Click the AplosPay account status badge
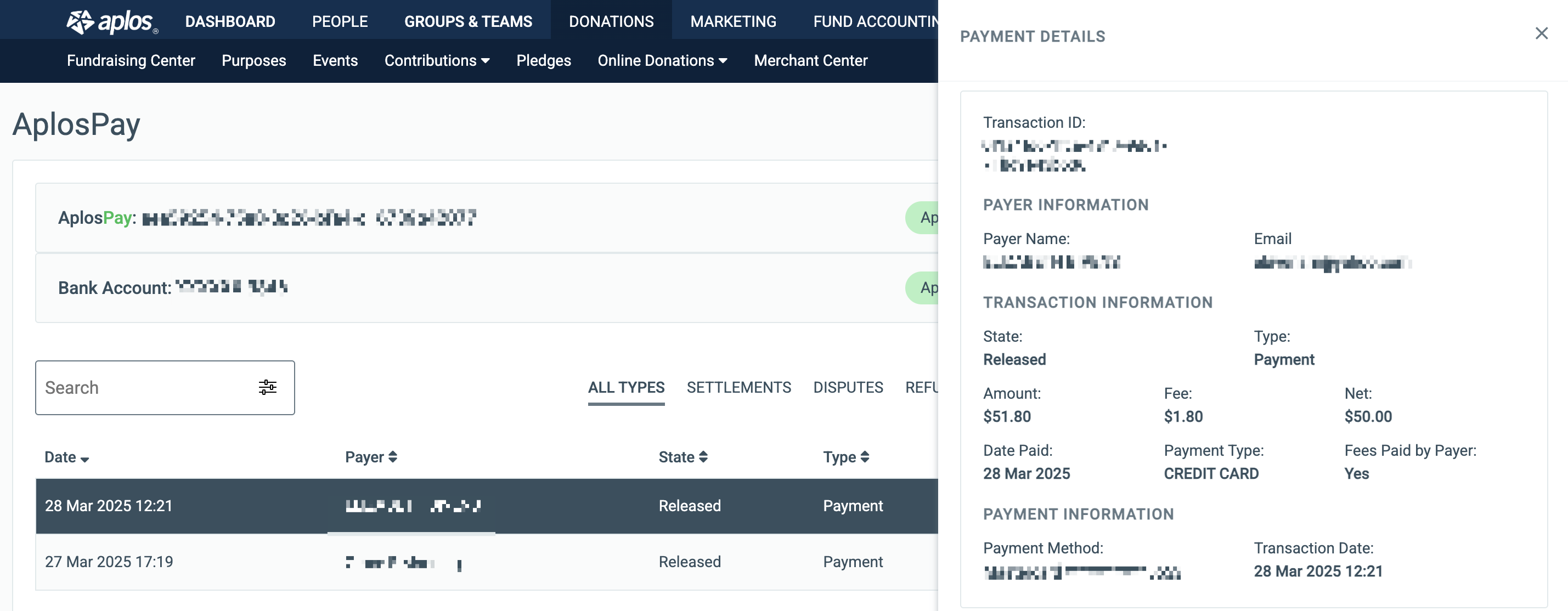1568x611 pixels. [922, 217]
